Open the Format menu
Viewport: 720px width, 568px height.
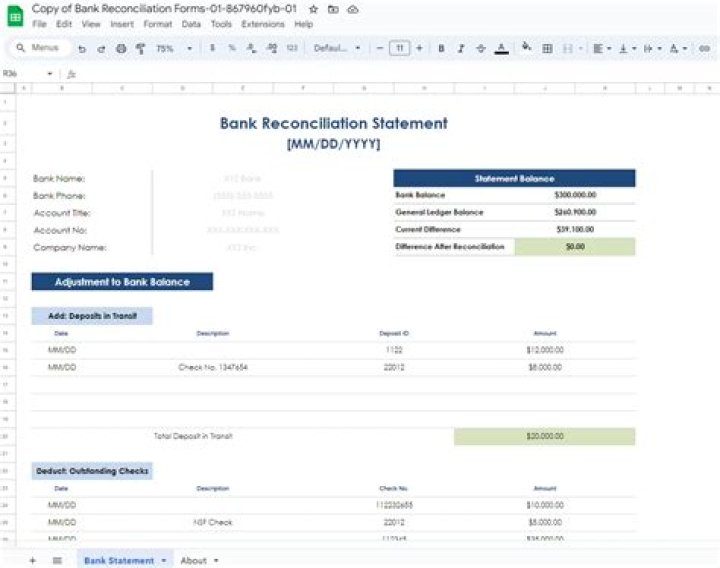[157, 23]
